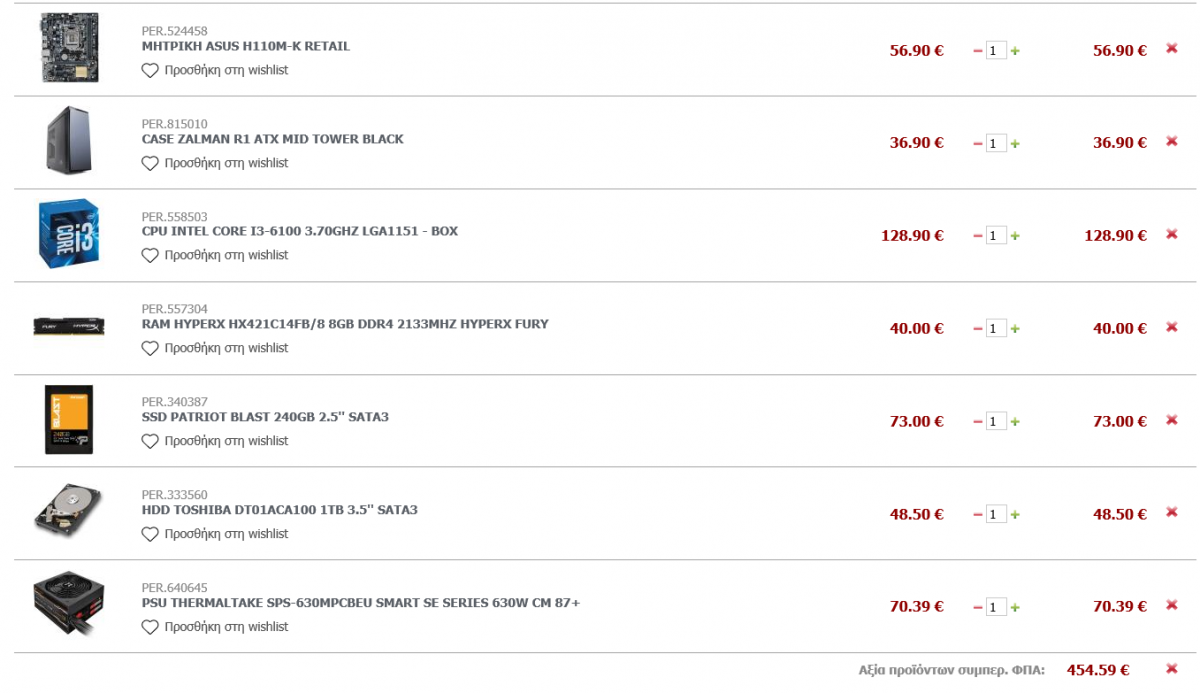Click the minus sign for Zalman case quantity
1200x693 pixels.
(978, 144)
